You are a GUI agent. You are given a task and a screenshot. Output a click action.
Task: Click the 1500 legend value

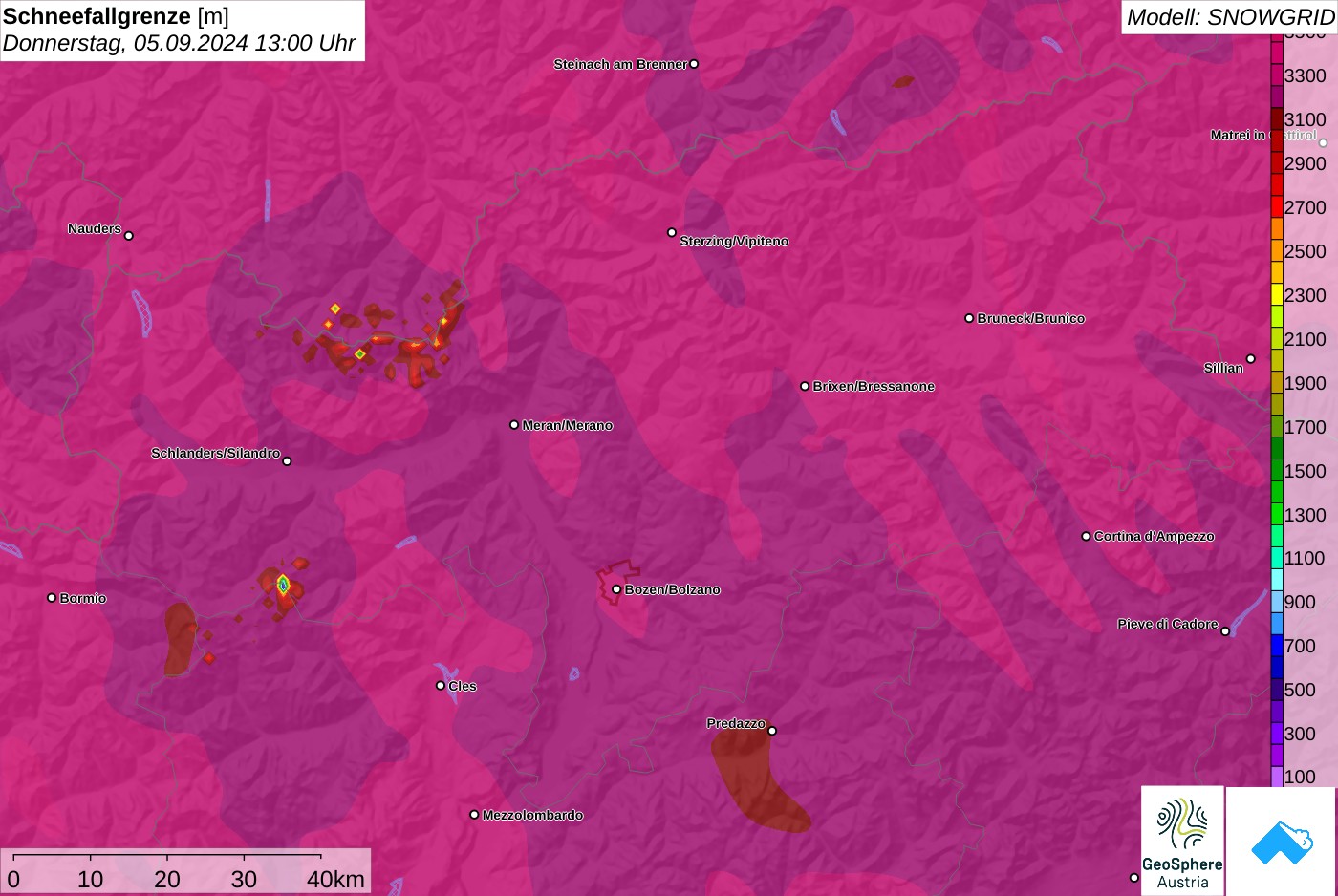click(1306, 471)
